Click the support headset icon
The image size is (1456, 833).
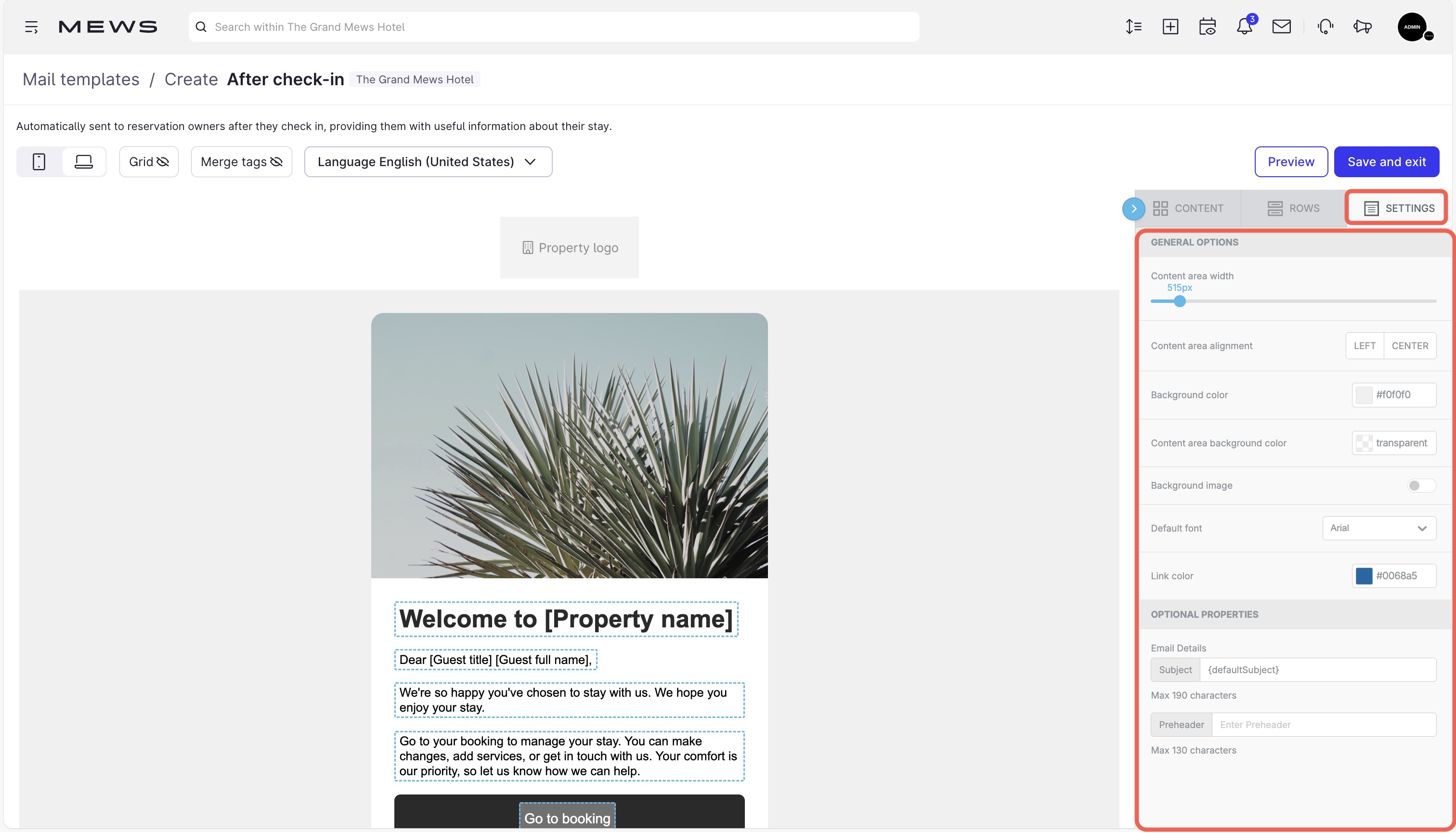point(1325,27)
